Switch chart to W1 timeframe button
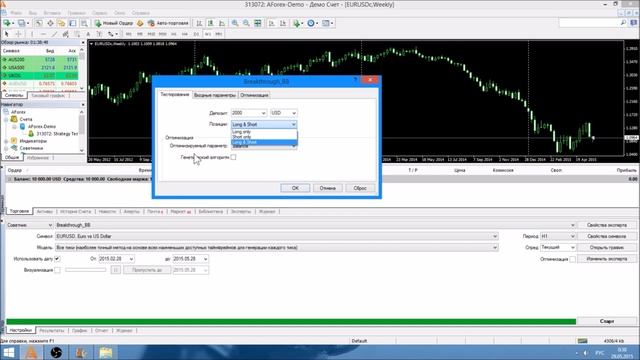 208,34
